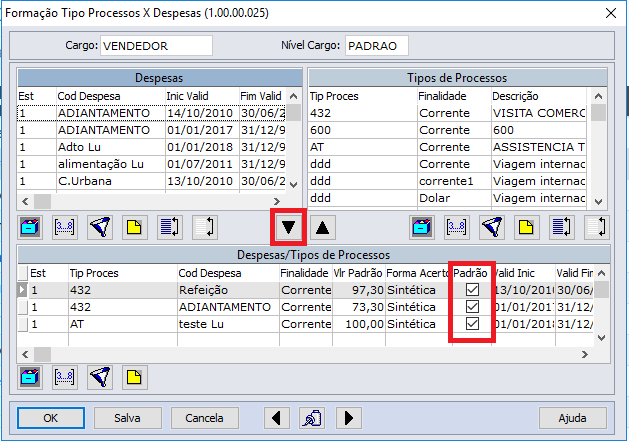Click the search icon in the Despesas toolbar
The height and width of the screenshot is (441, 629).
(30, 228)
